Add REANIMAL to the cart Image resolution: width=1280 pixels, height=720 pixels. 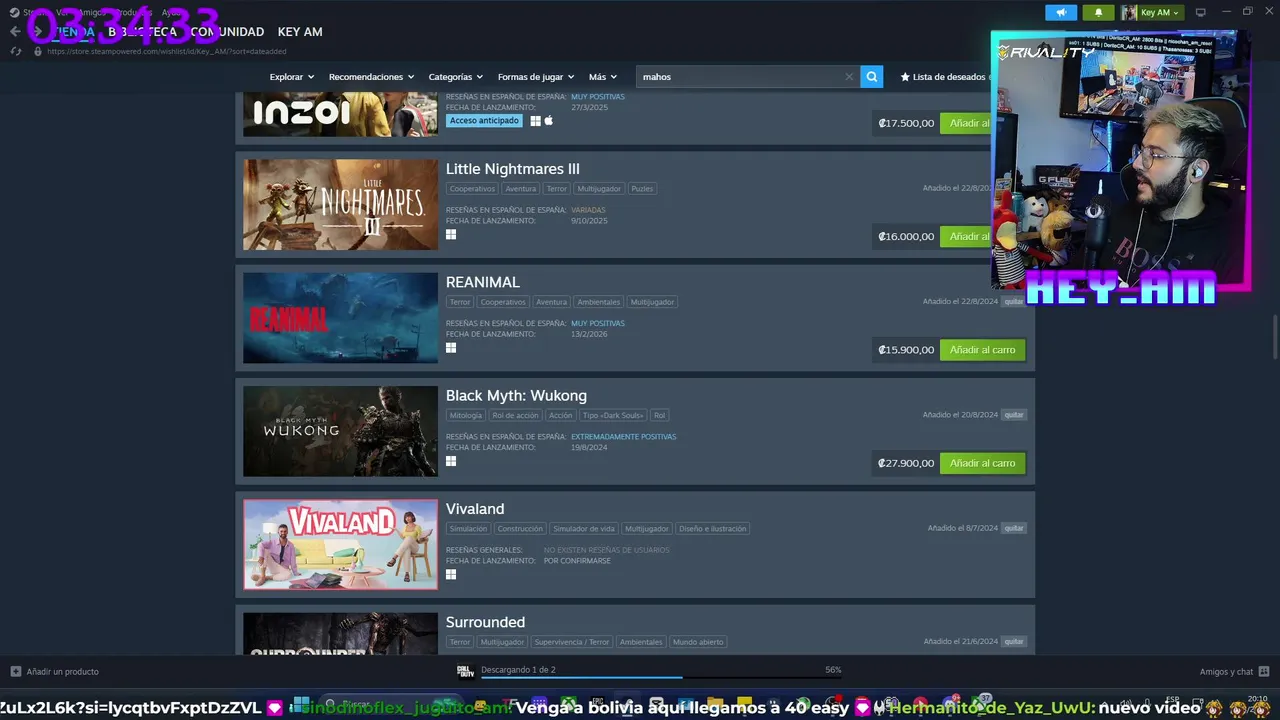click(982, 350)
